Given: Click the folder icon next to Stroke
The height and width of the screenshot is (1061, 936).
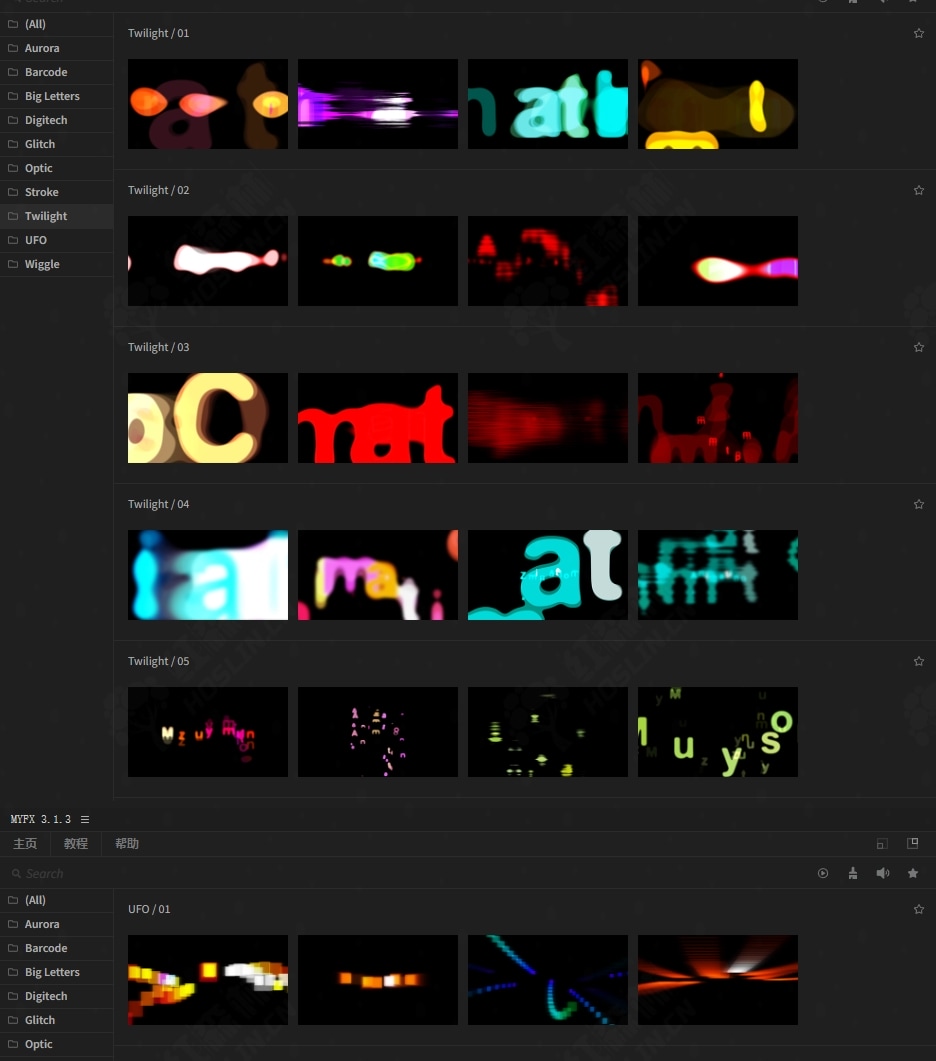Looking at the screenshot, I should pos(13,192).
